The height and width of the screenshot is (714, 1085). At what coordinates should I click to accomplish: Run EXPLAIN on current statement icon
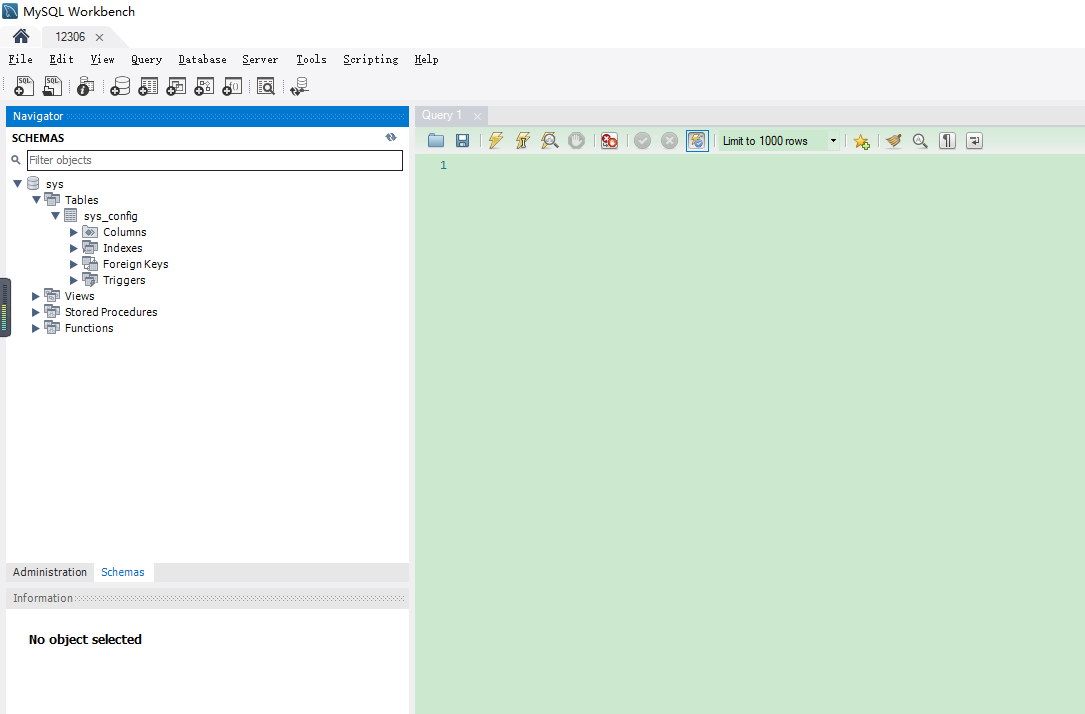click(549, 140)
